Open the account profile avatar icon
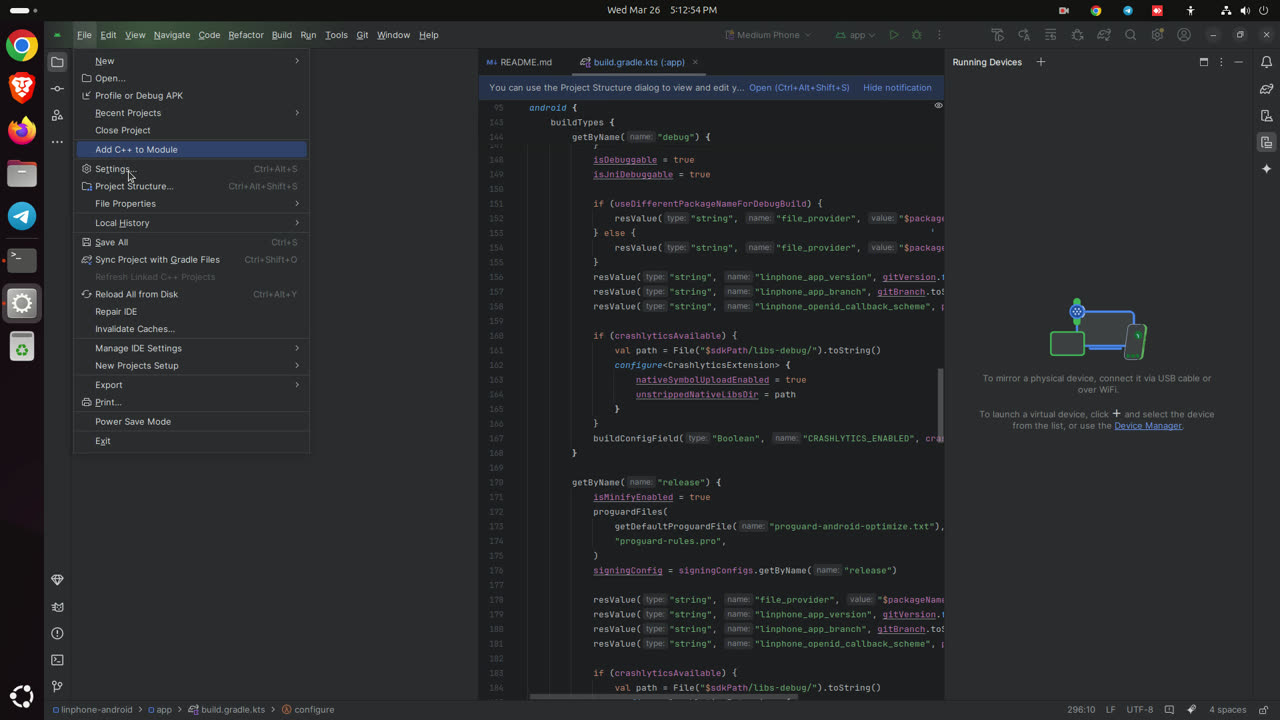Image resolution: width=1280 pixels, height=720 pixels. pos(1184,35)
